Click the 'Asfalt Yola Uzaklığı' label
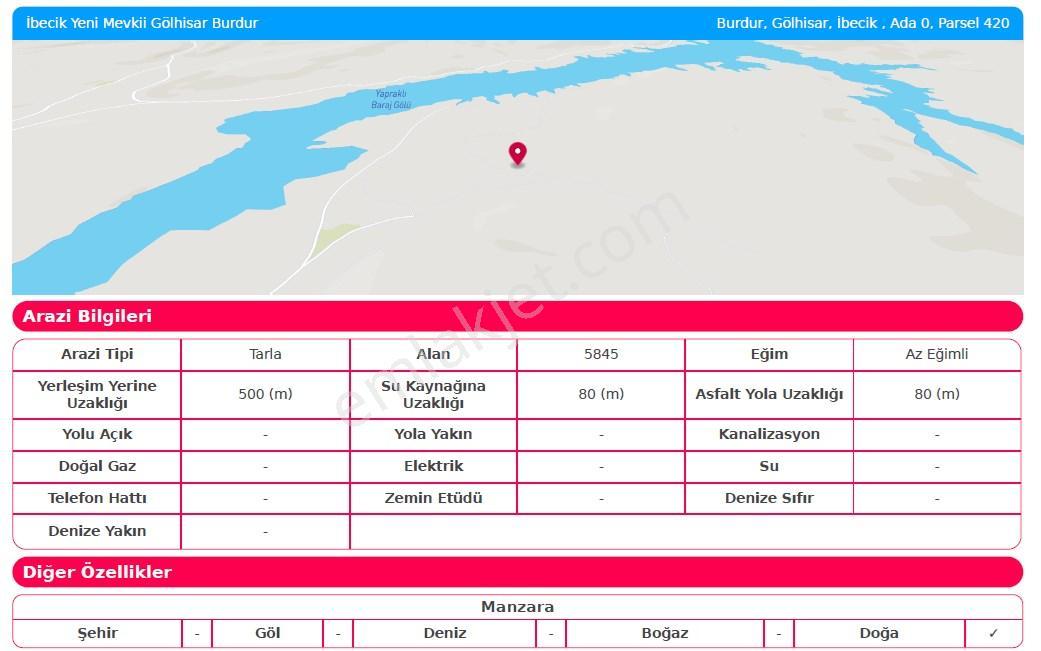The height and width of the screenshot is (651, 1041). tap(769, 394)
